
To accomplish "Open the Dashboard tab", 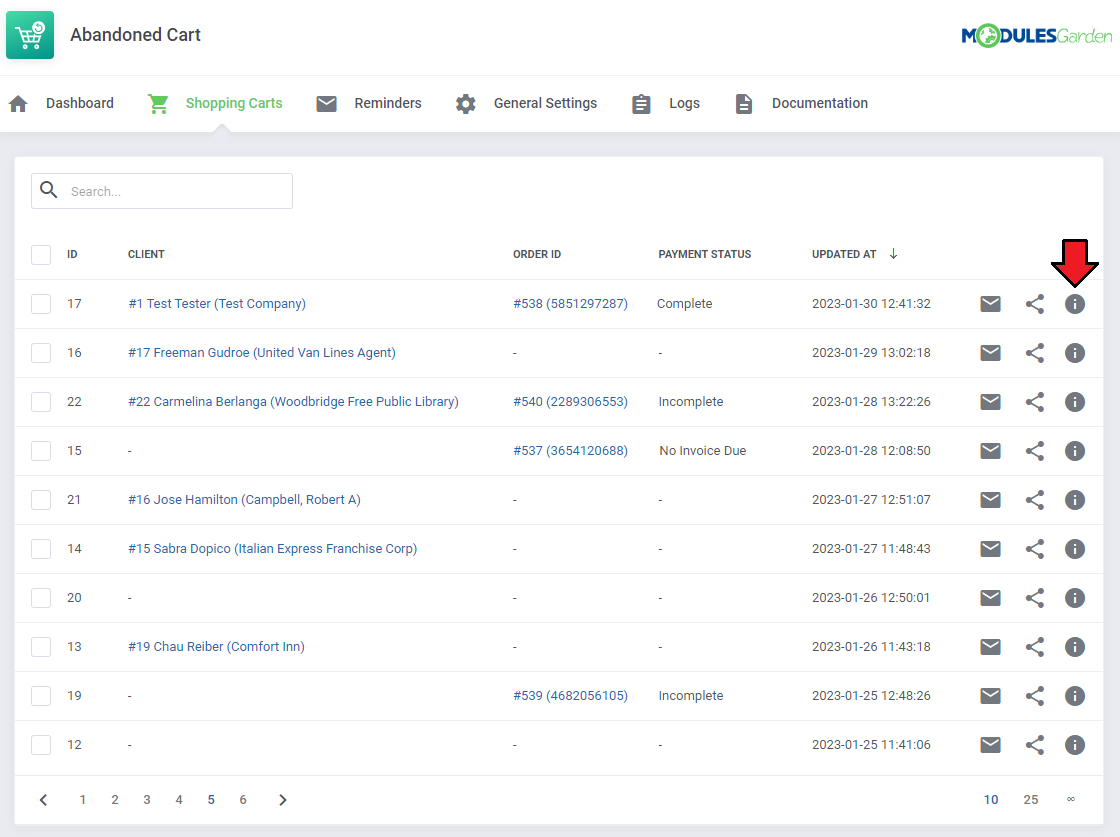I will pyautogui.click(x=61, y=104).
